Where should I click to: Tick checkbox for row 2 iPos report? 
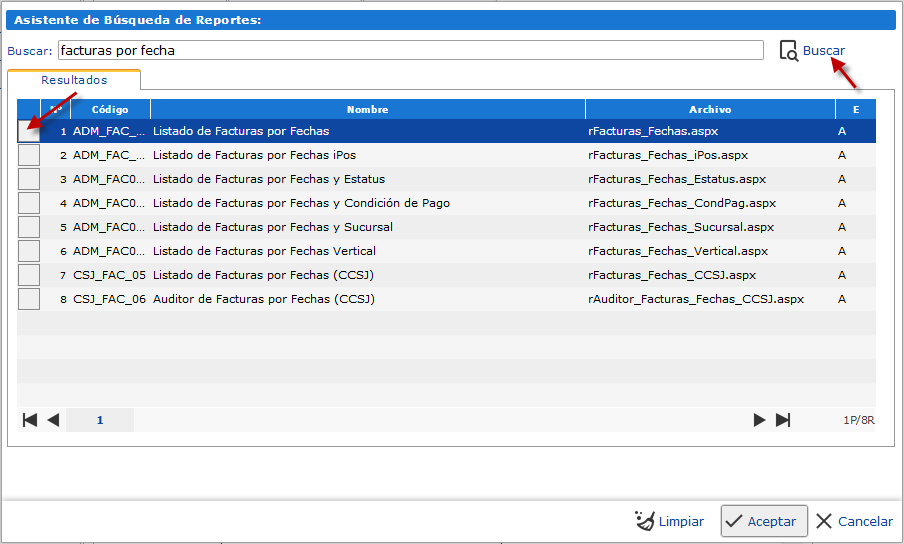pos(29,155)
